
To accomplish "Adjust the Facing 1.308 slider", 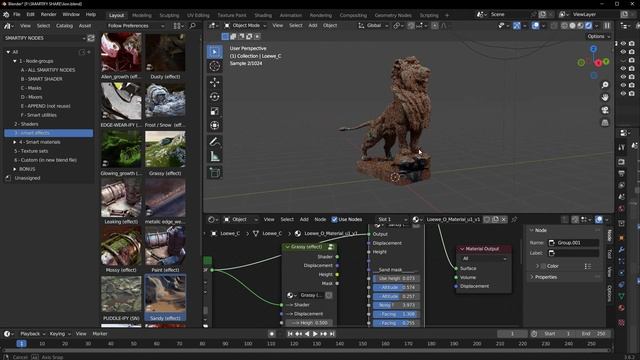I will point(396,314).
